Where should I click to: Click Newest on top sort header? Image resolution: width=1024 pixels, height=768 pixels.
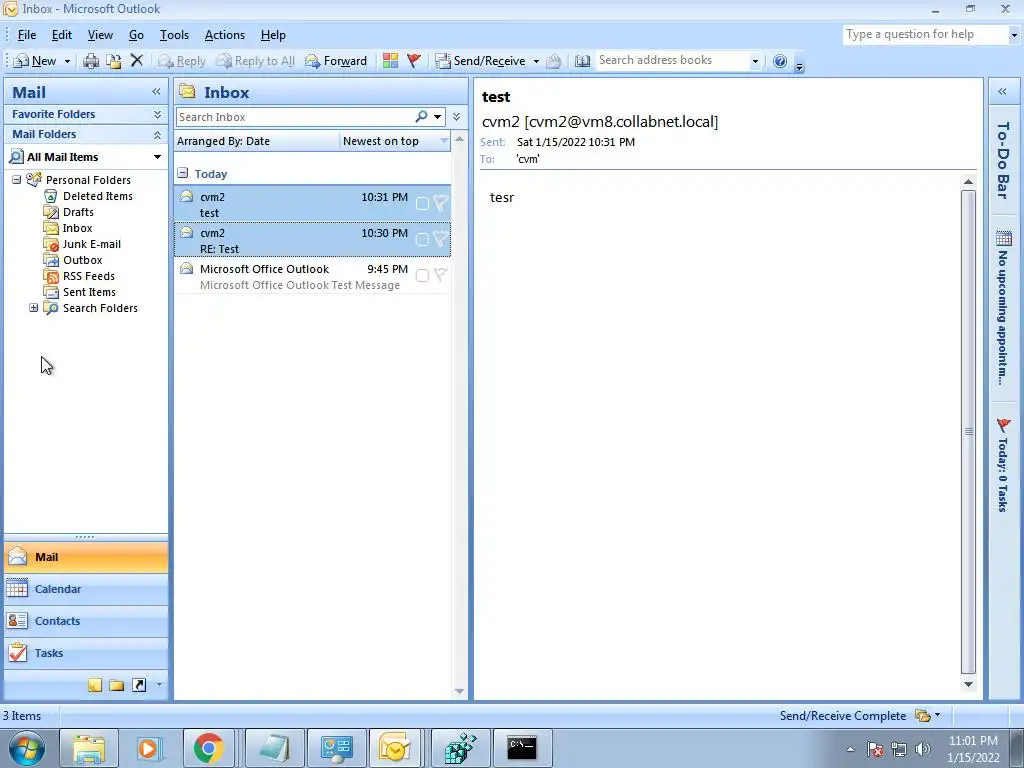[x=395, y=141]
